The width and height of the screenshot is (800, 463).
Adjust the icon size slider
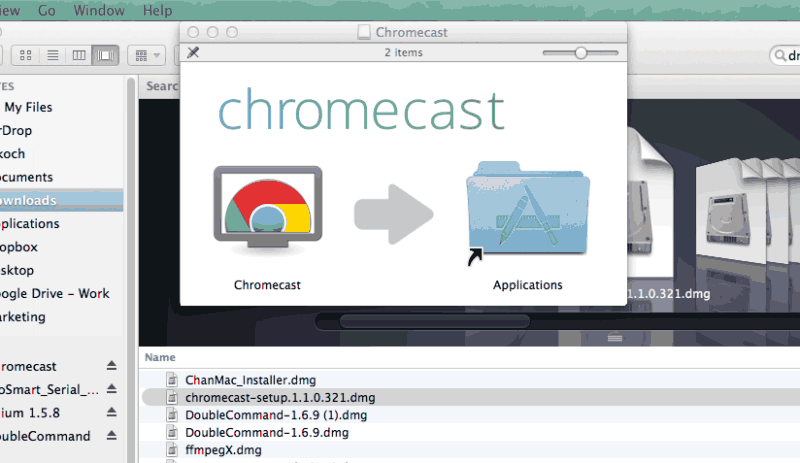(x=581, y=53)
